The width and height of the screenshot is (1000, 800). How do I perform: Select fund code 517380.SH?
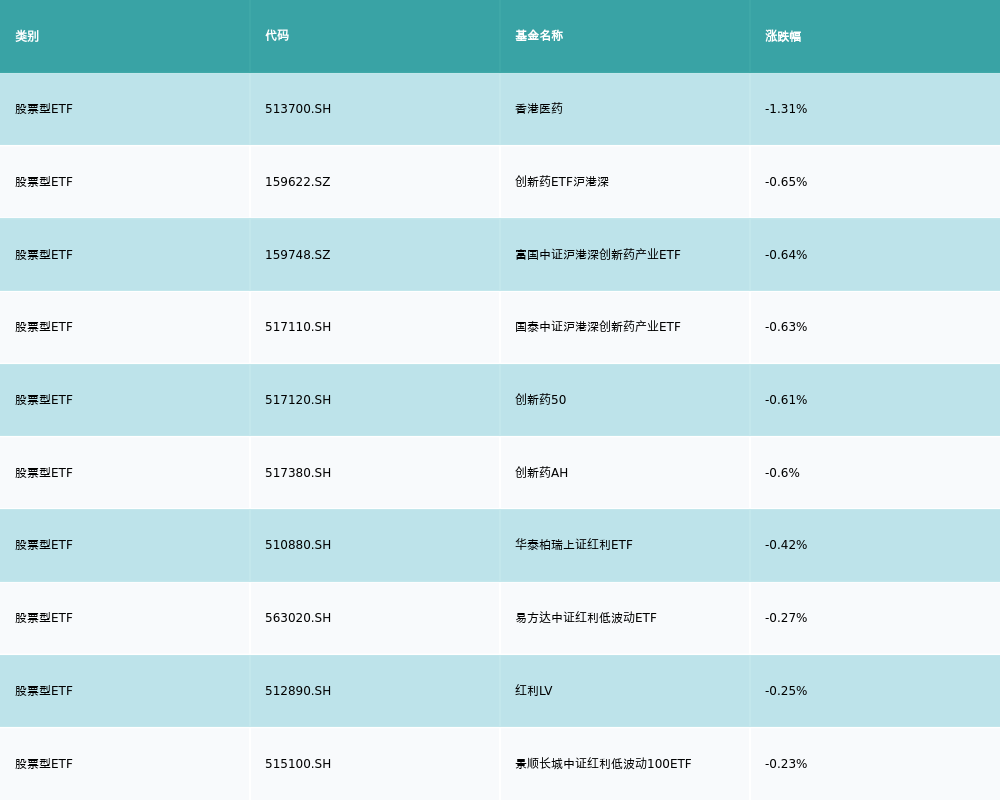click(x=298, y=473)
